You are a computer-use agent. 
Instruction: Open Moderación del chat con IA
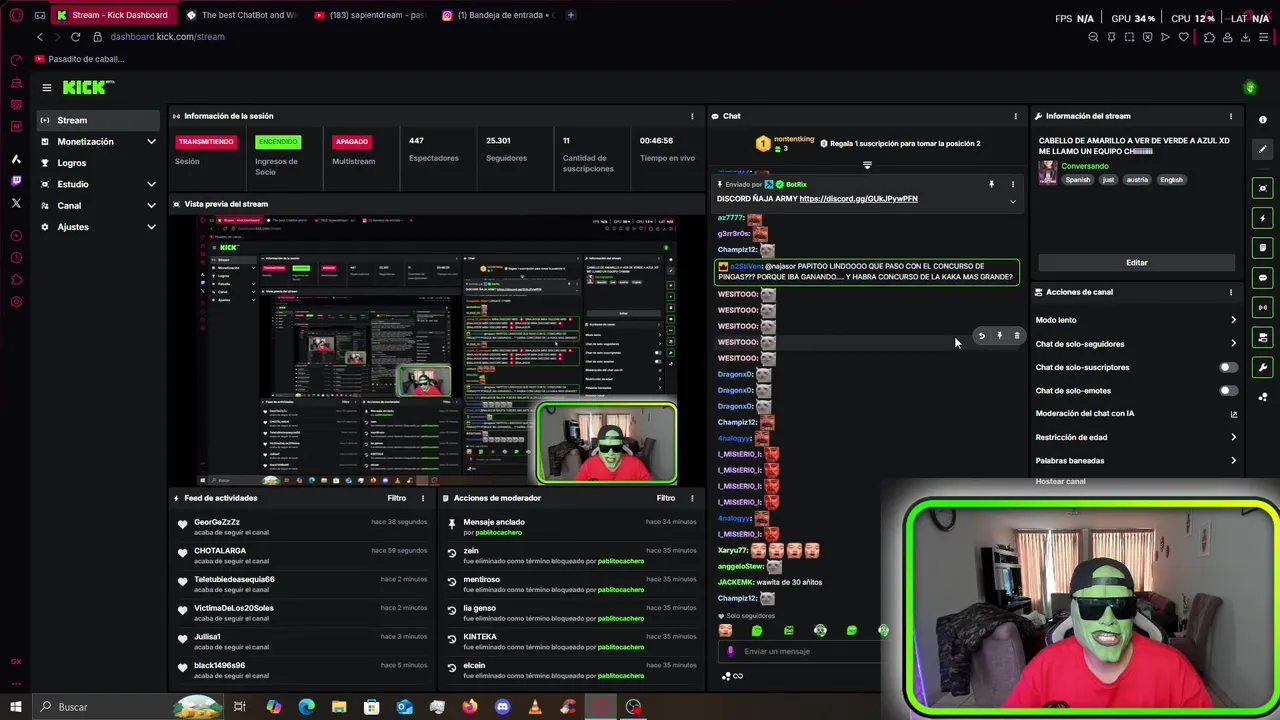1136,414
